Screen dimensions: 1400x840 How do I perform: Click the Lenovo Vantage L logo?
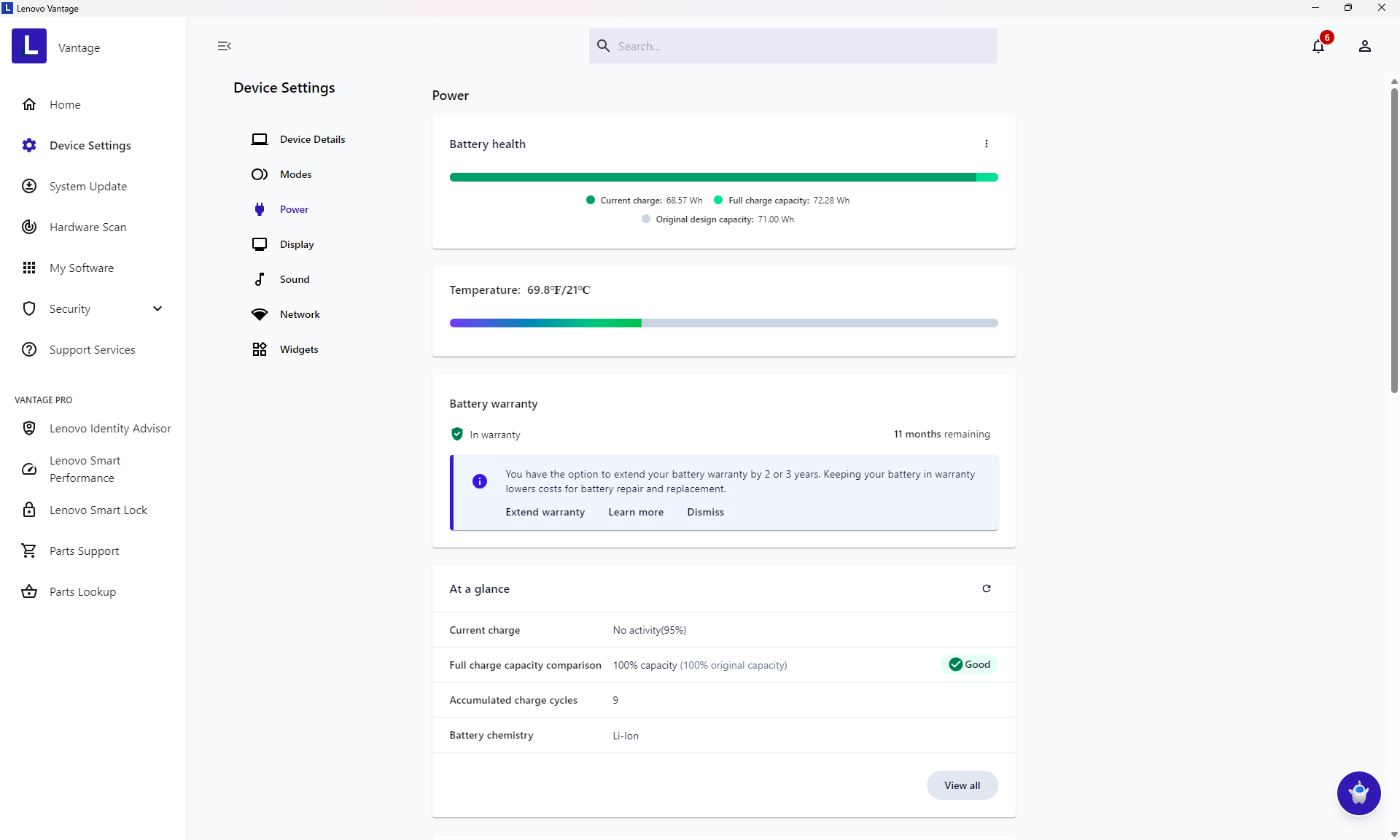tap(29, 46)
